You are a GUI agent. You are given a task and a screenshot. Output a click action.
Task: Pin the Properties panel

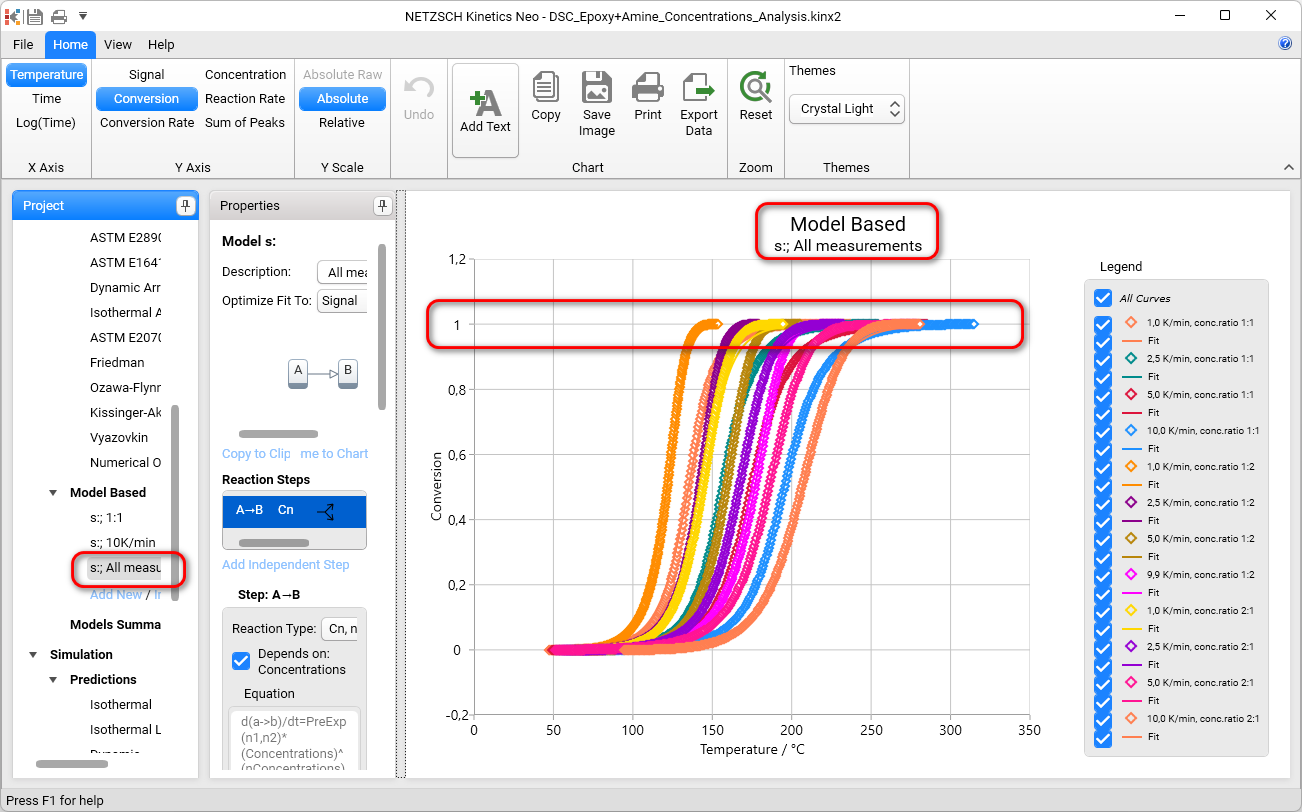(x=382, y=206)
